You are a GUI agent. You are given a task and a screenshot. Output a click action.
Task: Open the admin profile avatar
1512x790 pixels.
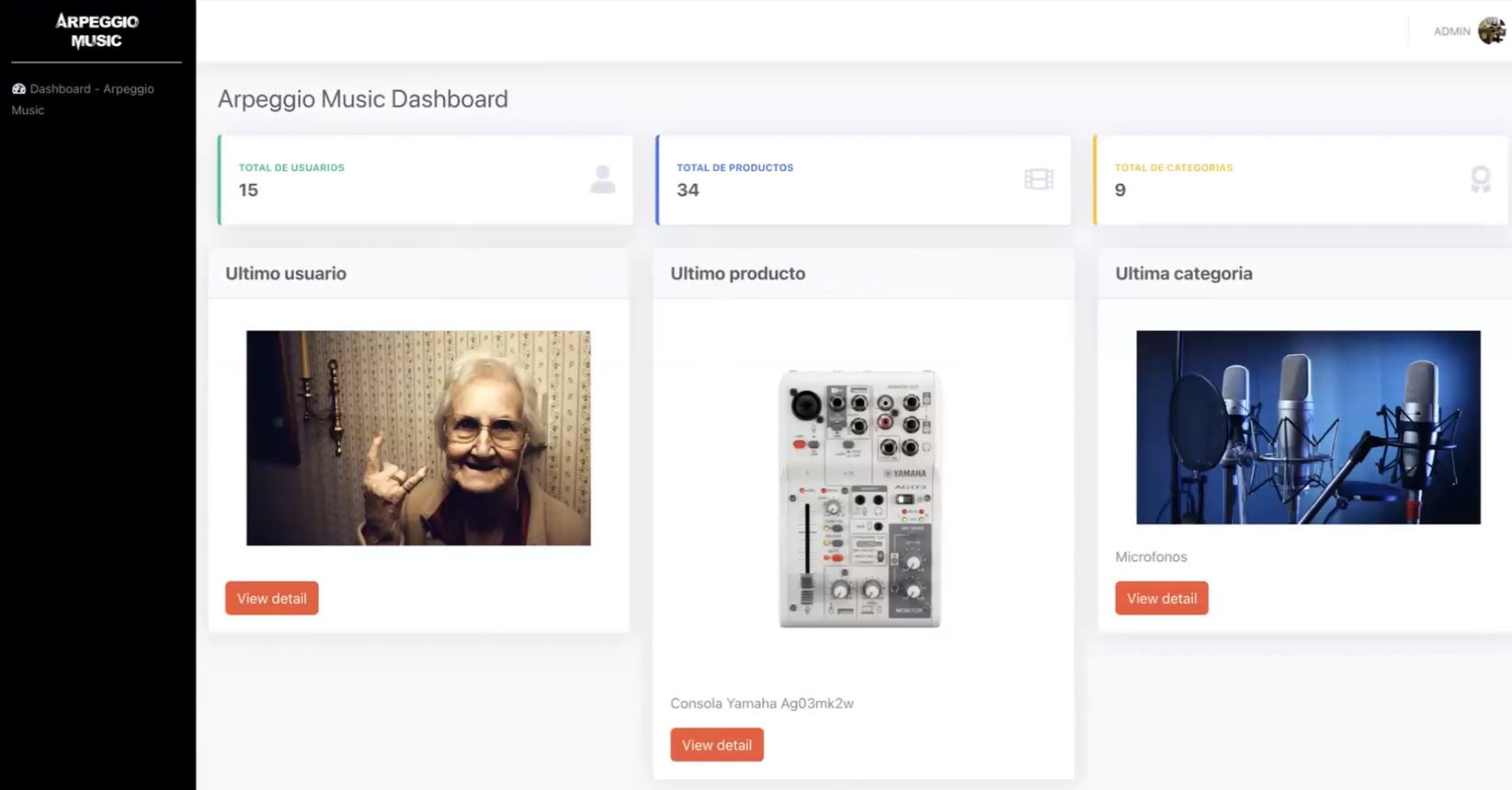pyautogui.click(x=1491, y=31)
